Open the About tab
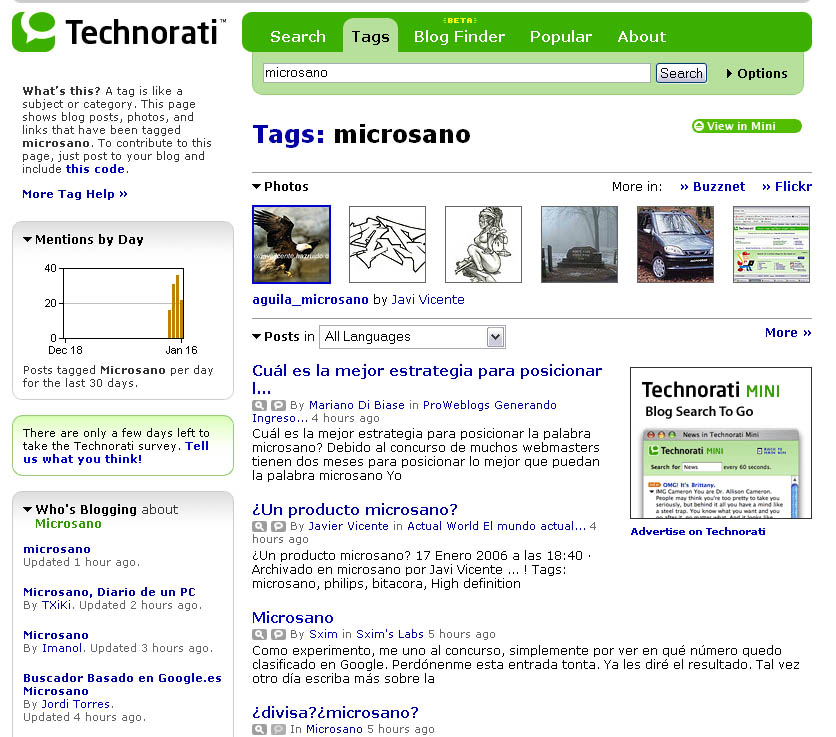This screenshot has height=737, width=836. 642,36
